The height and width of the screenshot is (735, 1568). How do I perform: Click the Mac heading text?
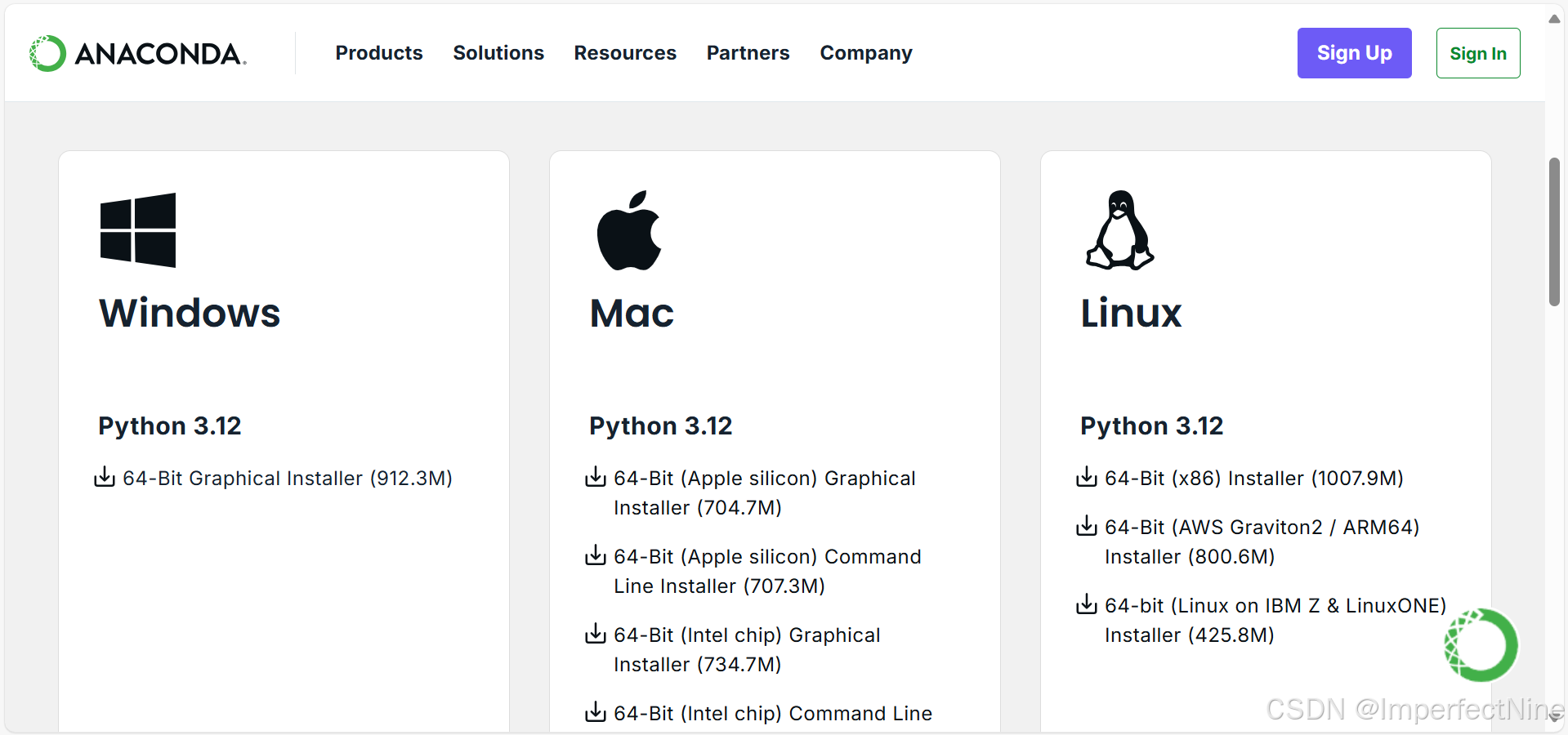coord(632,313)
